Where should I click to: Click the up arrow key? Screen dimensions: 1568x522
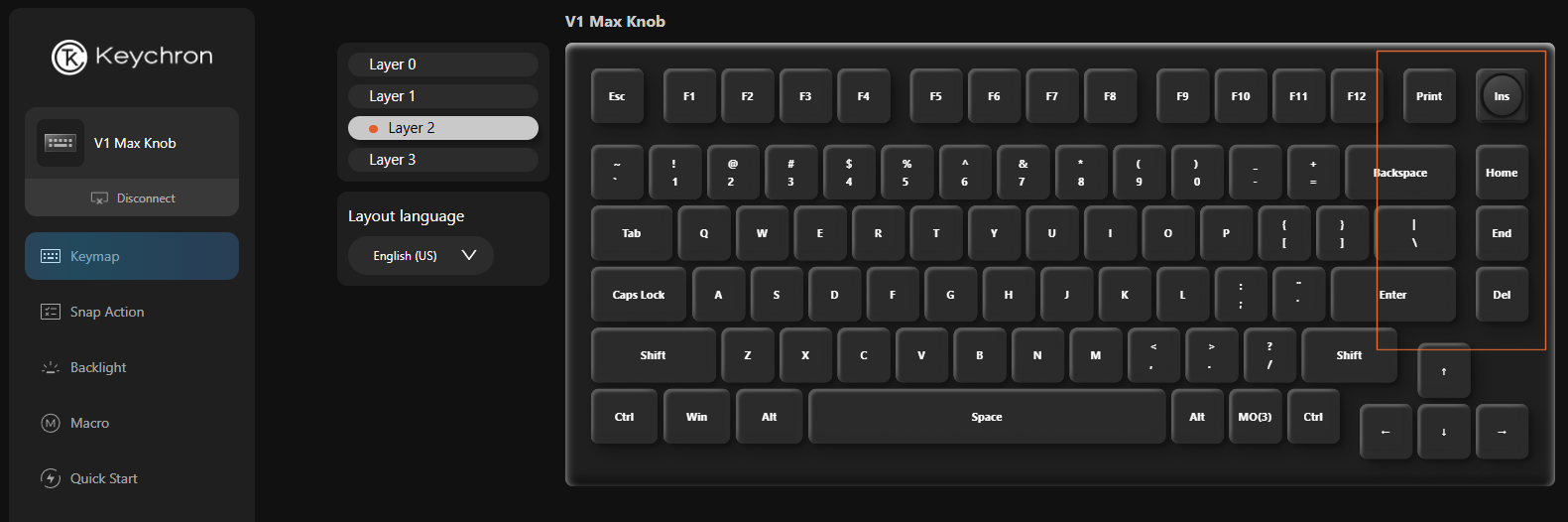pos(1443,371)
